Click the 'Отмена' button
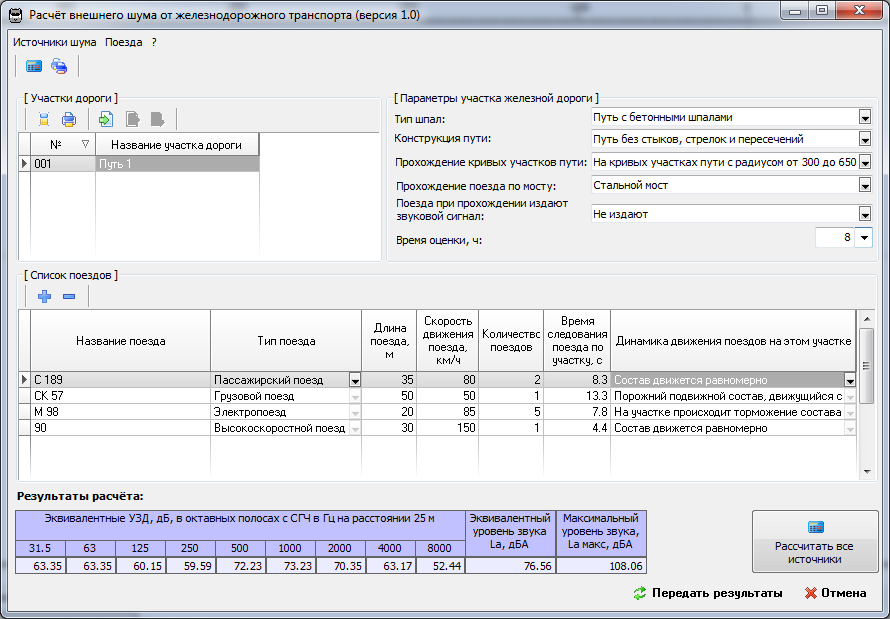 click(835, 593)
